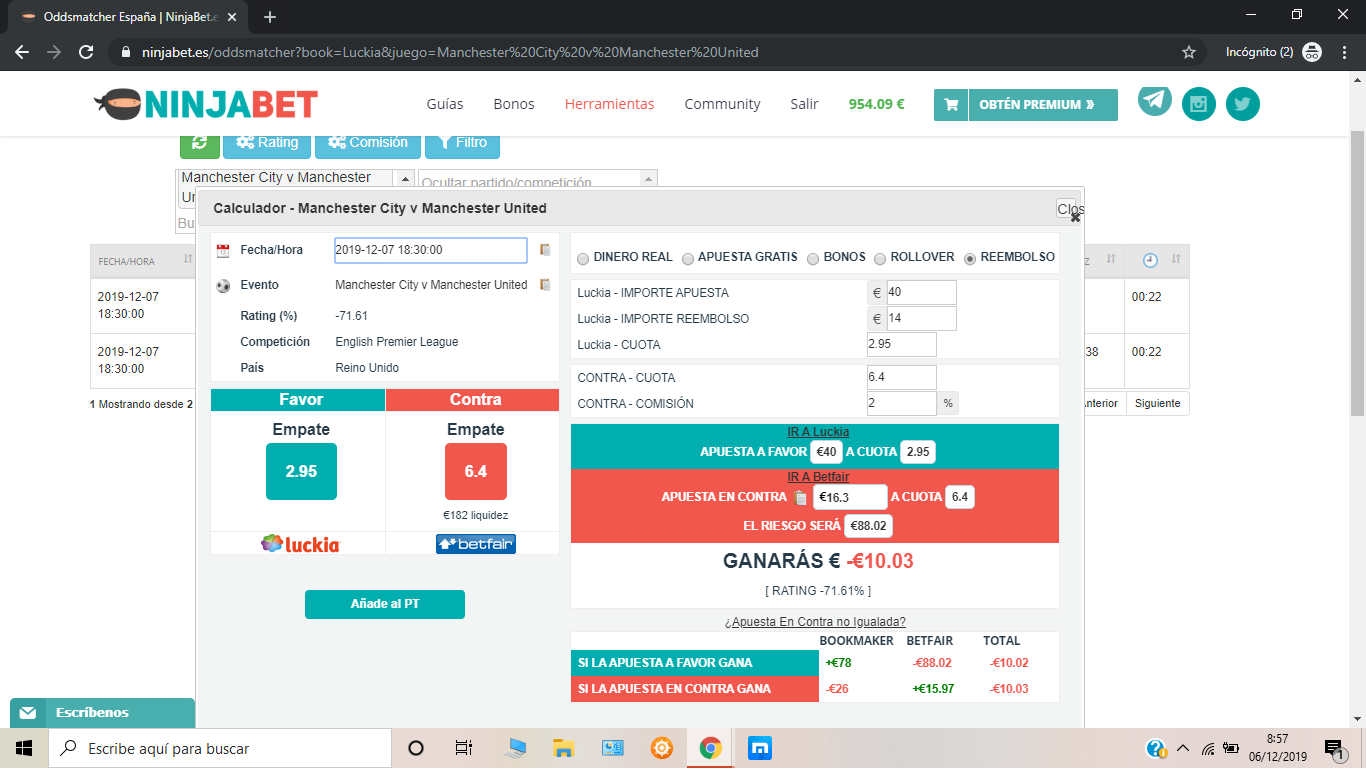Click the Fecha/Hora date field

pos(431,250)
